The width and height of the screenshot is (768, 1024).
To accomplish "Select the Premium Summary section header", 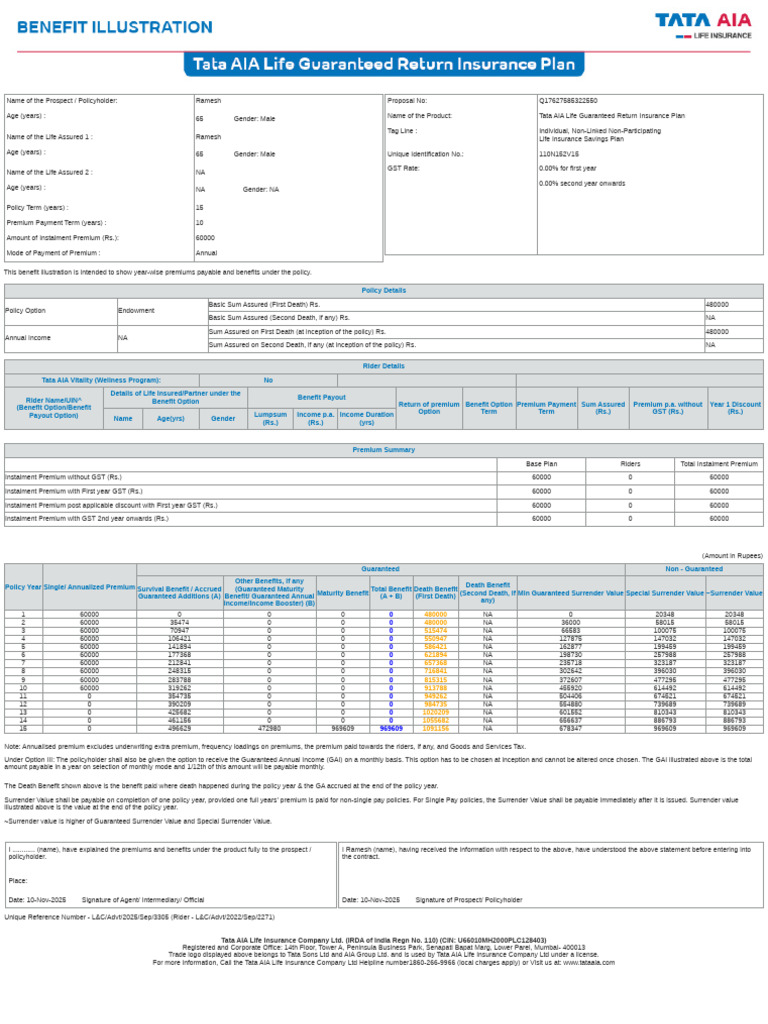I will tap(383, 450).
